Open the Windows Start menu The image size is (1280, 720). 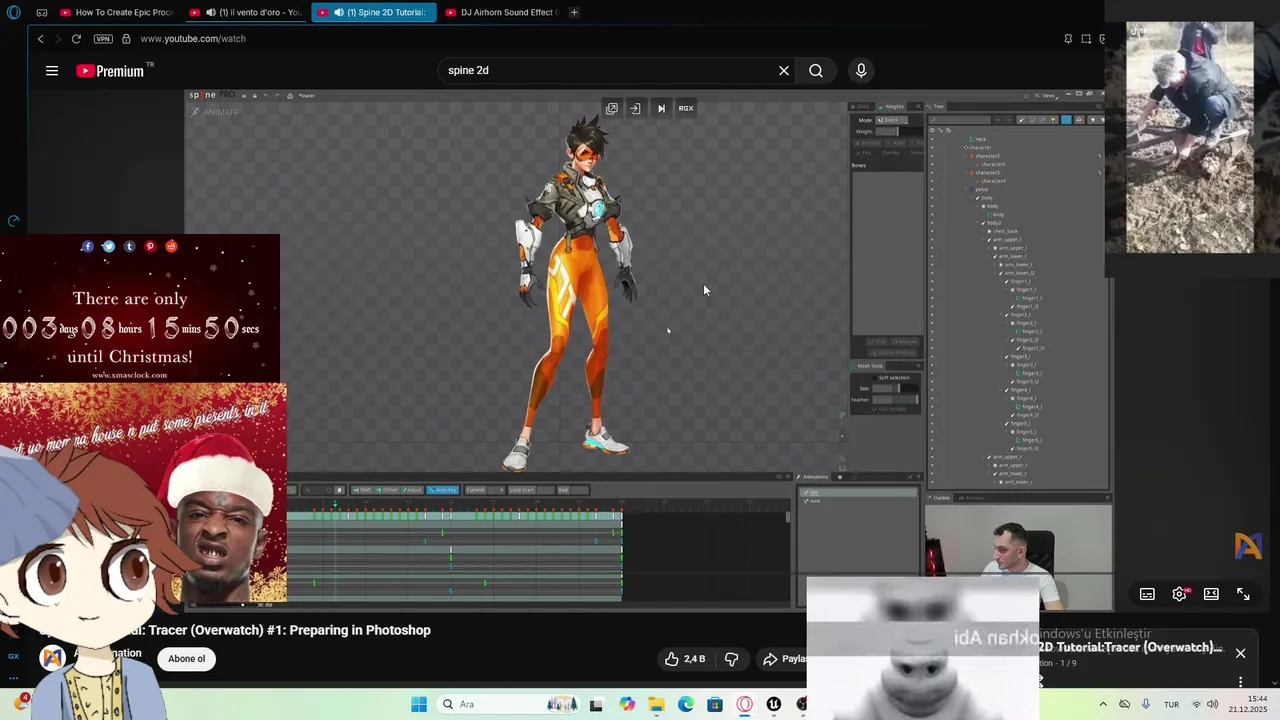[418, 704]
